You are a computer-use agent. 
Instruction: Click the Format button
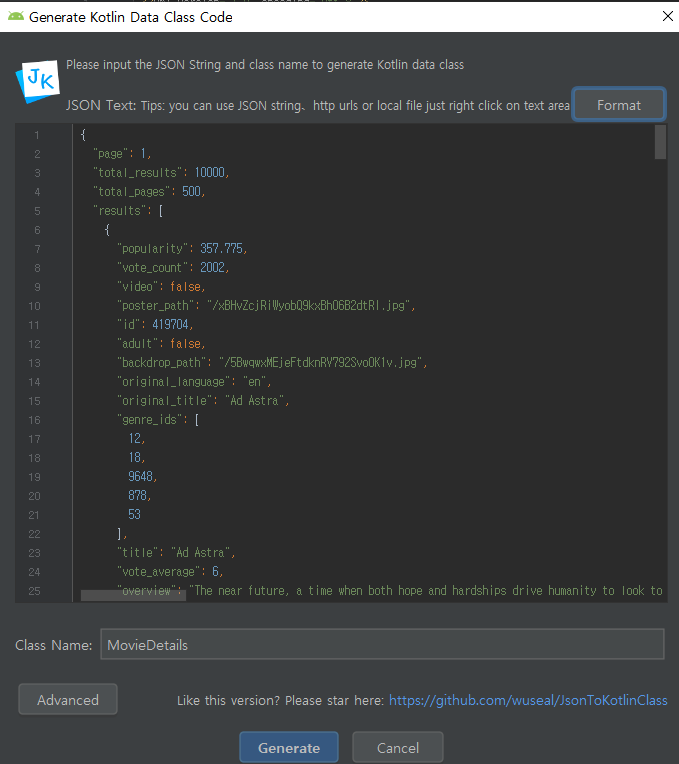point(619,105)
